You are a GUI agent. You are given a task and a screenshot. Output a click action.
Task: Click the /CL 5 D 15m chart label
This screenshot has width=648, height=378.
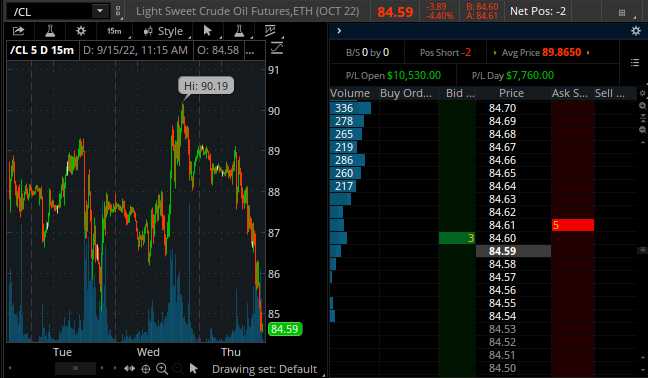[42, 50]
